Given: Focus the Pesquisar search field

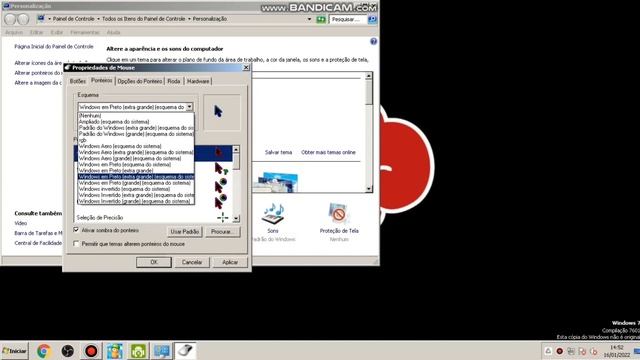Looking at the screenshot, I should tap(347, 19).
